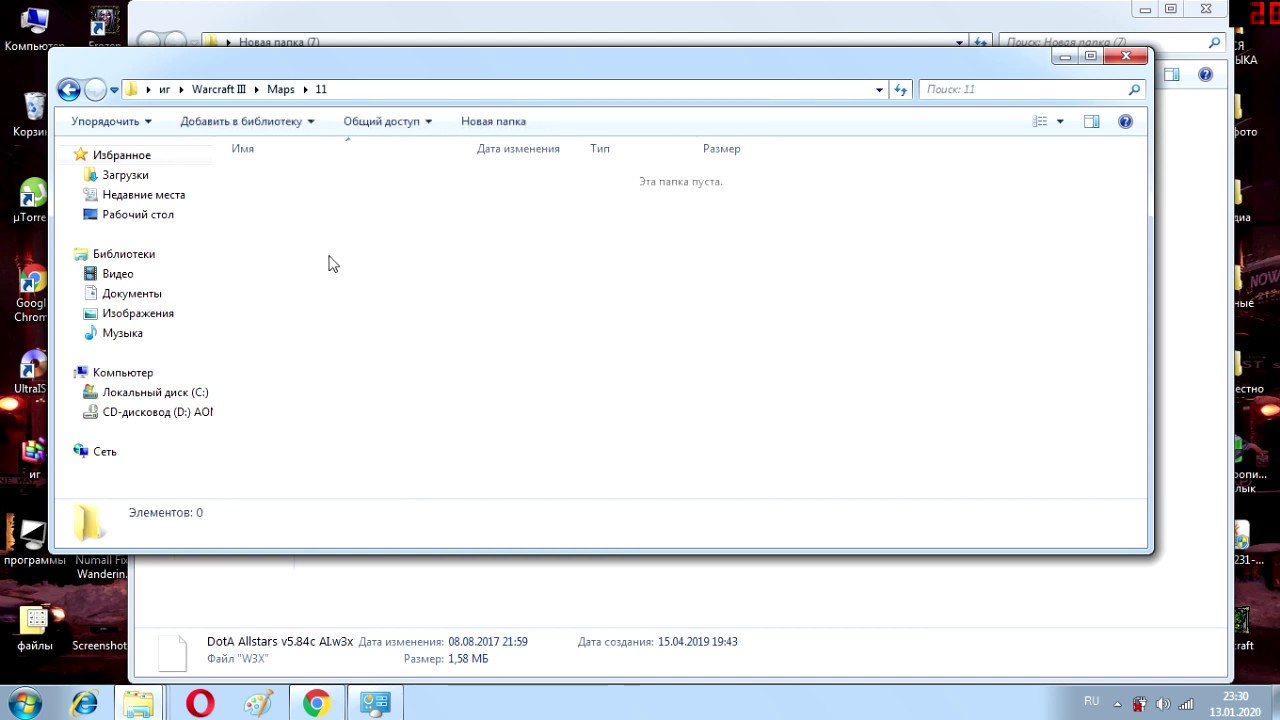Open the Компьютер desktop icon
1280x720 pixels.
point(33,28)
